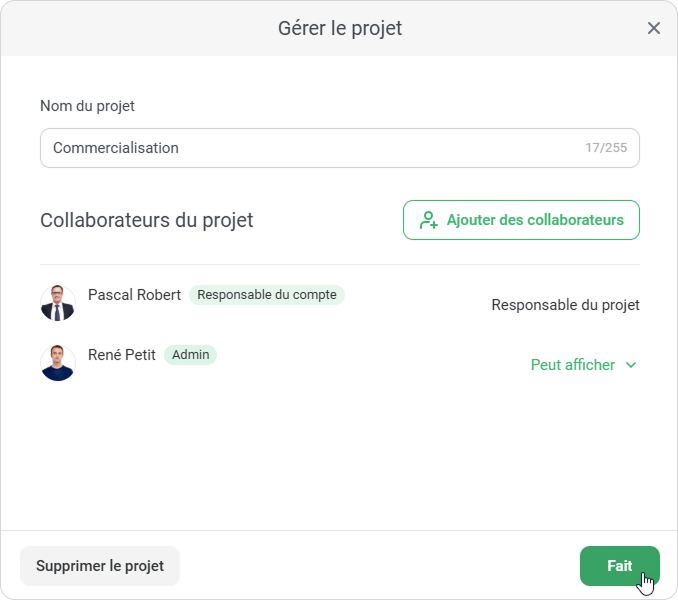Close the Gérer le projet dialog
This screenshot has height=600, width=678.
tap(654, 28)
